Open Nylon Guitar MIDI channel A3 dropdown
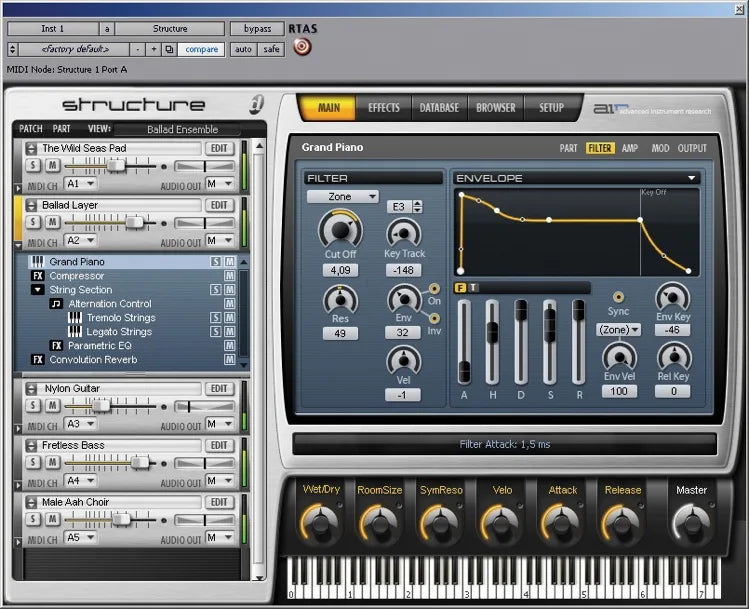 (81, 424)
